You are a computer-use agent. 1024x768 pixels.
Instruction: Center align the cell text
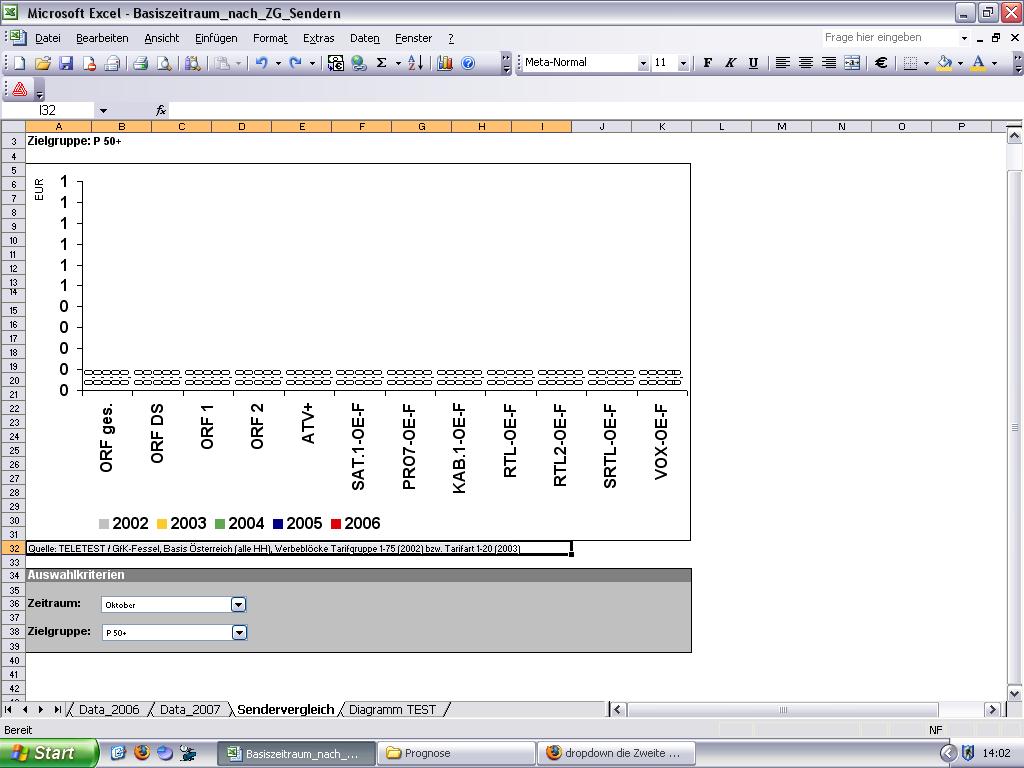(806, 63)
